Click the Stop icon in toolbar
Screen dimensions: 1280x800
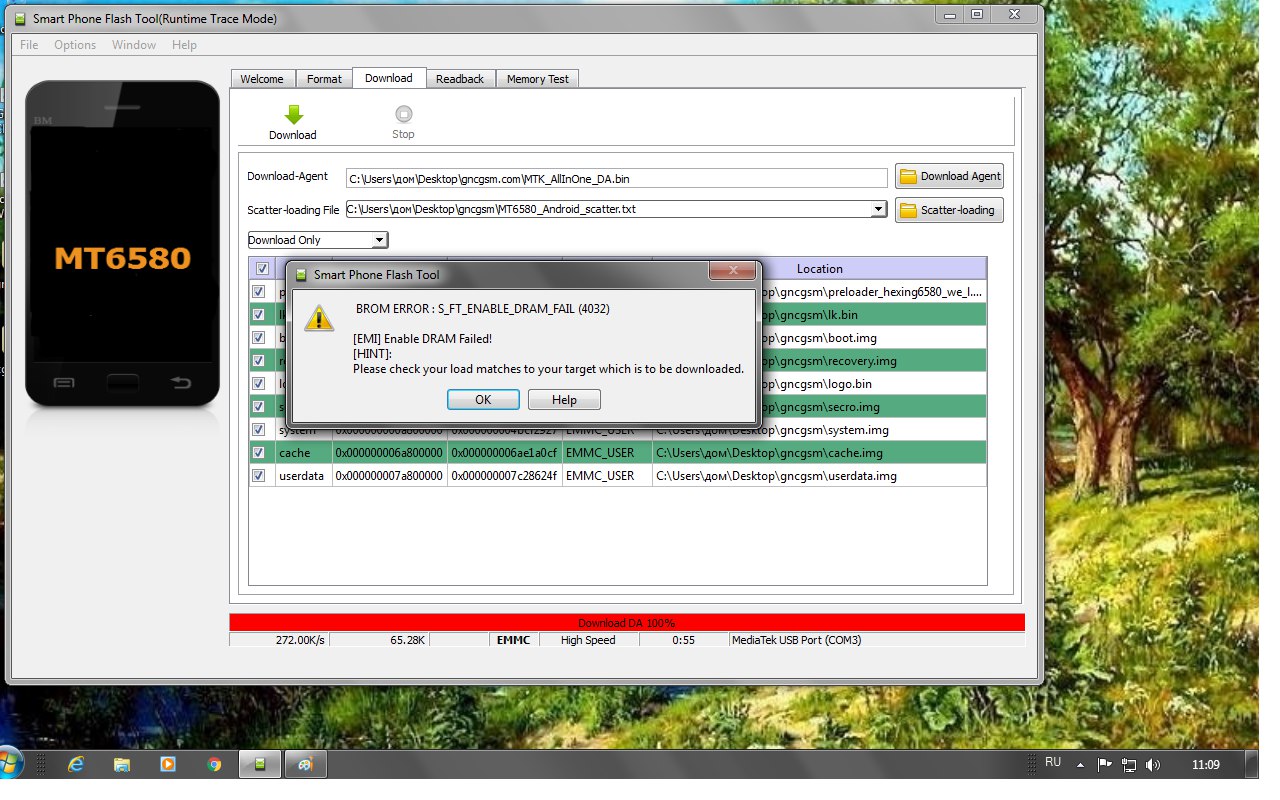click(x=403, y=114)
